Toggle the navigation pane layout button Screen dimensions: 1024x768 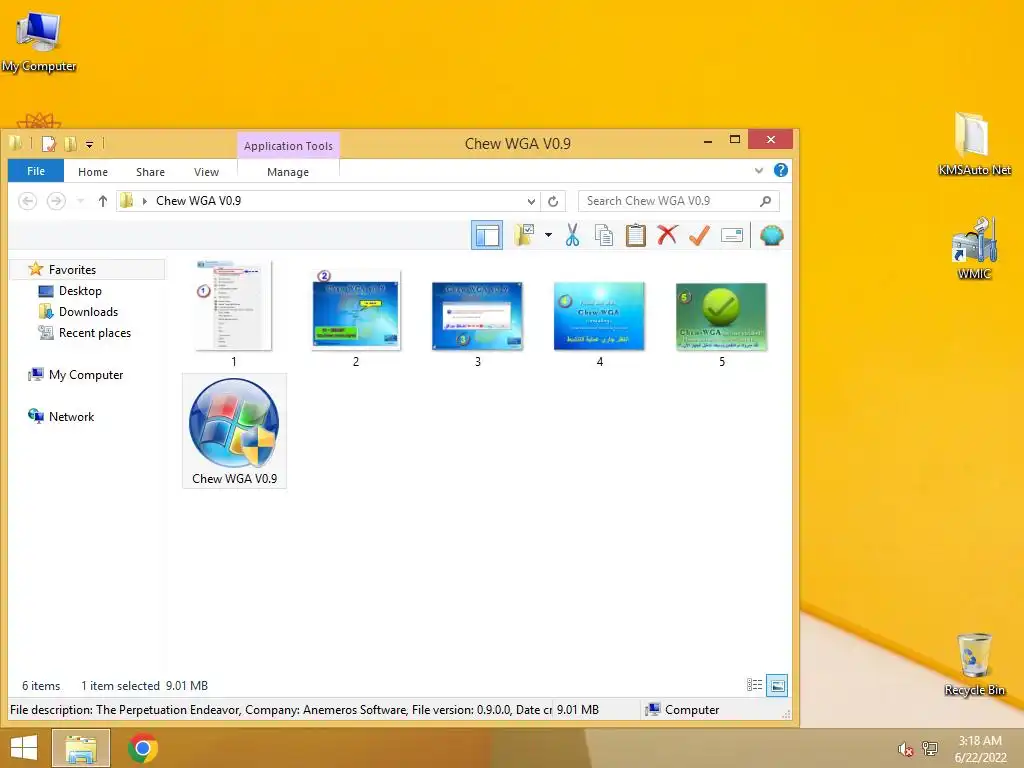[487, 235]
